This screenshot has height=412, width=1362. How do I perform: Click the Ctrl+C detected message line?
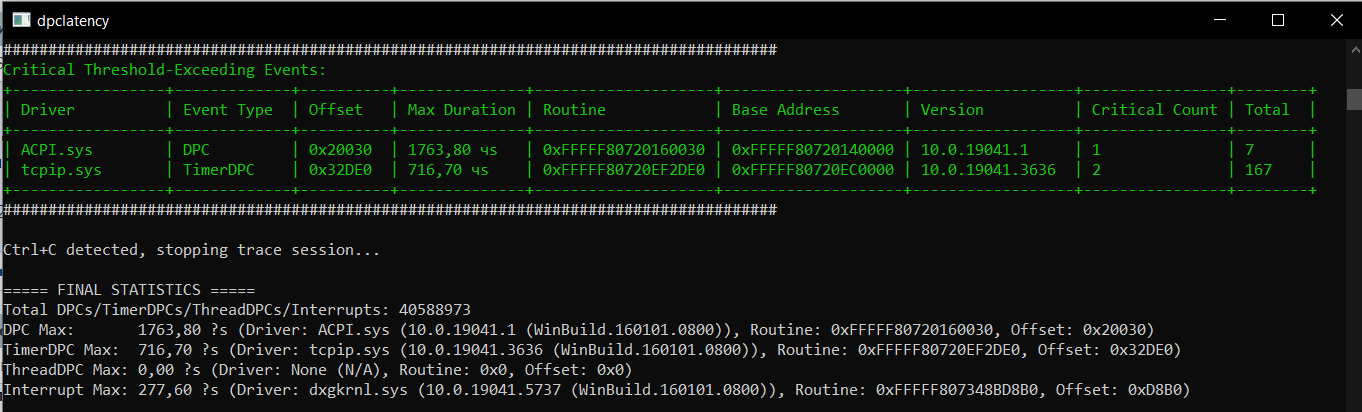click(191, 250)
